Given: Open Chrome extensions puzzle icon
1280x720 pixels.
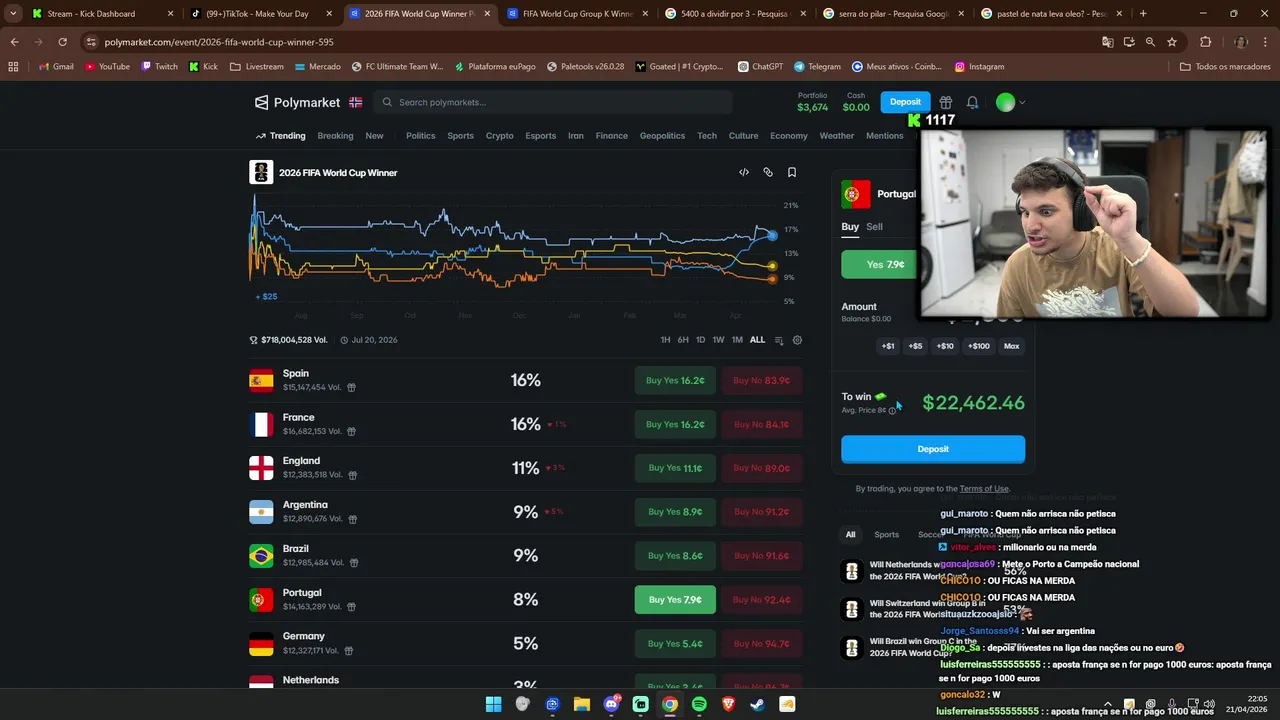Looking at the screenshot, I should click(x=1205, y=42).
